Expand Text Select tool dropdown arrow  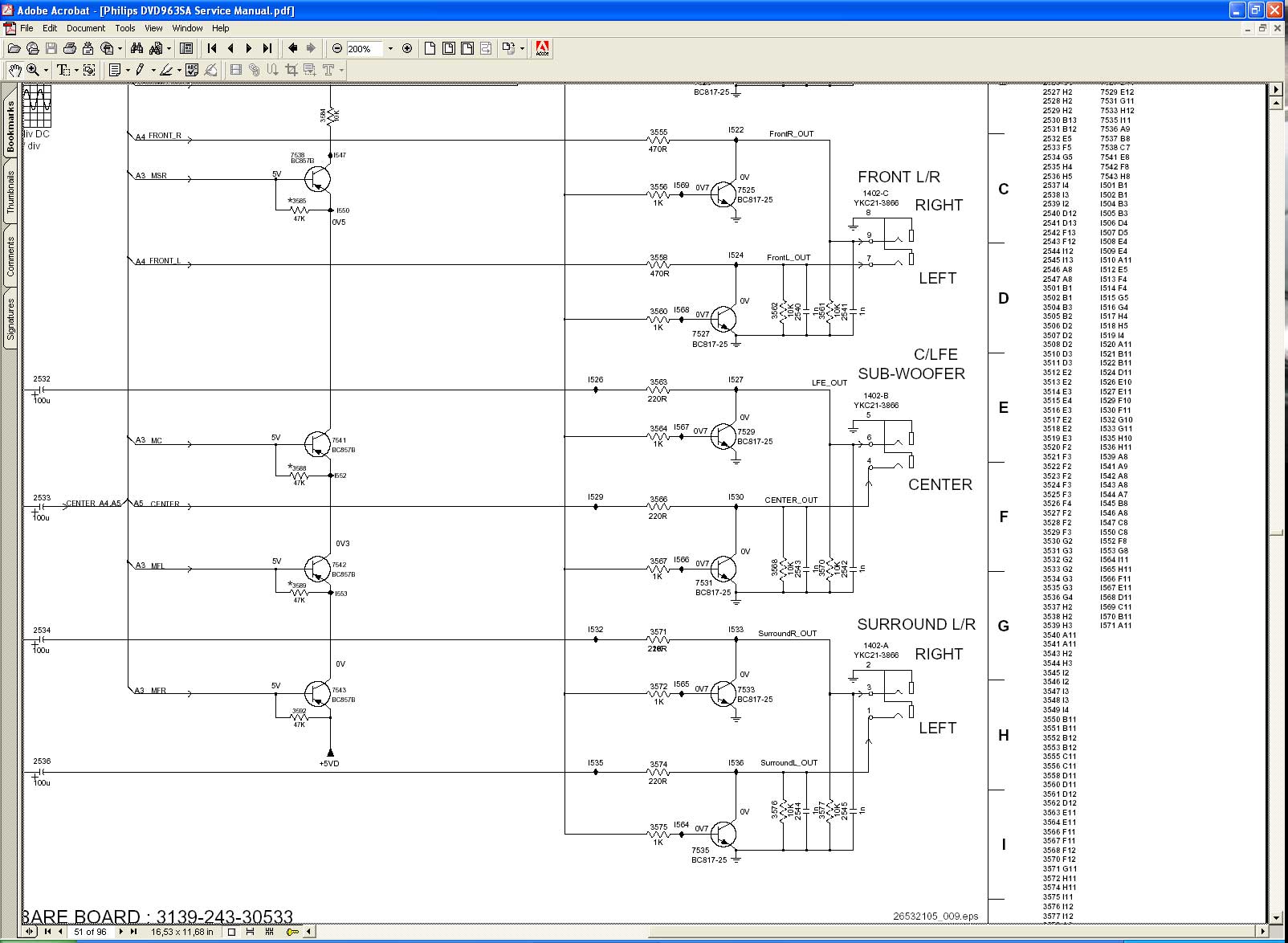coord(76,70)
